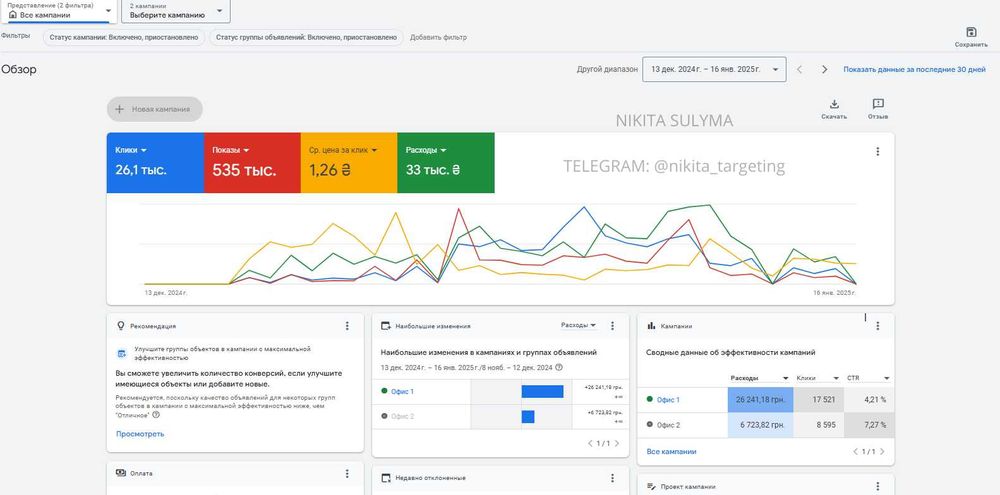
Task: Click plus icon on Новая кампания button
Action: pos(119,109)
